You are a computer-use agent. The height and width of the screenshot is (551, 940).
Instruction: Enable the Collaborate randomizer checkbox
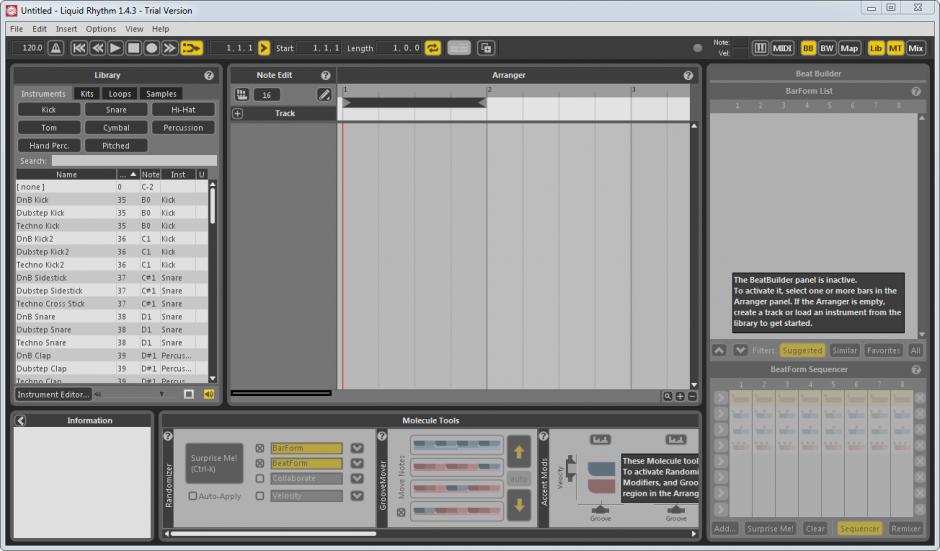pos(260,478)
